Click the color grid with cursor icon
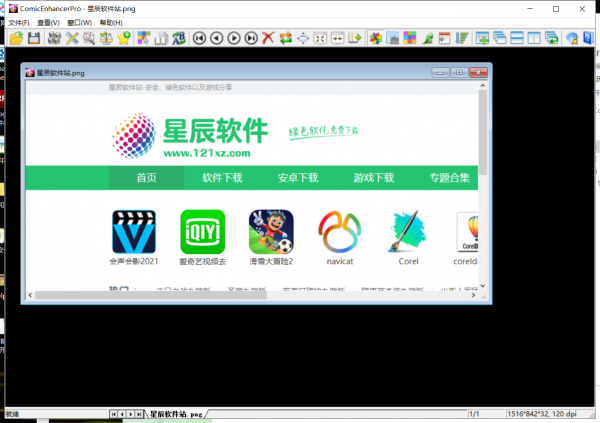Viewport: 600px width, 423px height. [x=144, y=38]
